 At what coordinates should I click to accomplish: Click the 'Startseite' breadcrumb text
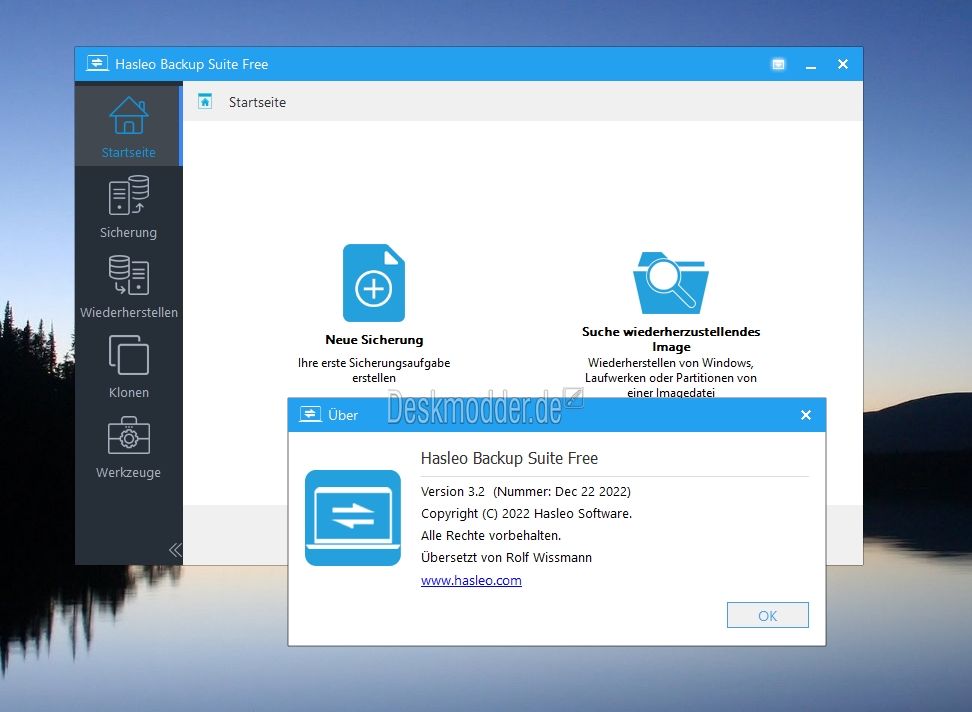coord(257,102)
